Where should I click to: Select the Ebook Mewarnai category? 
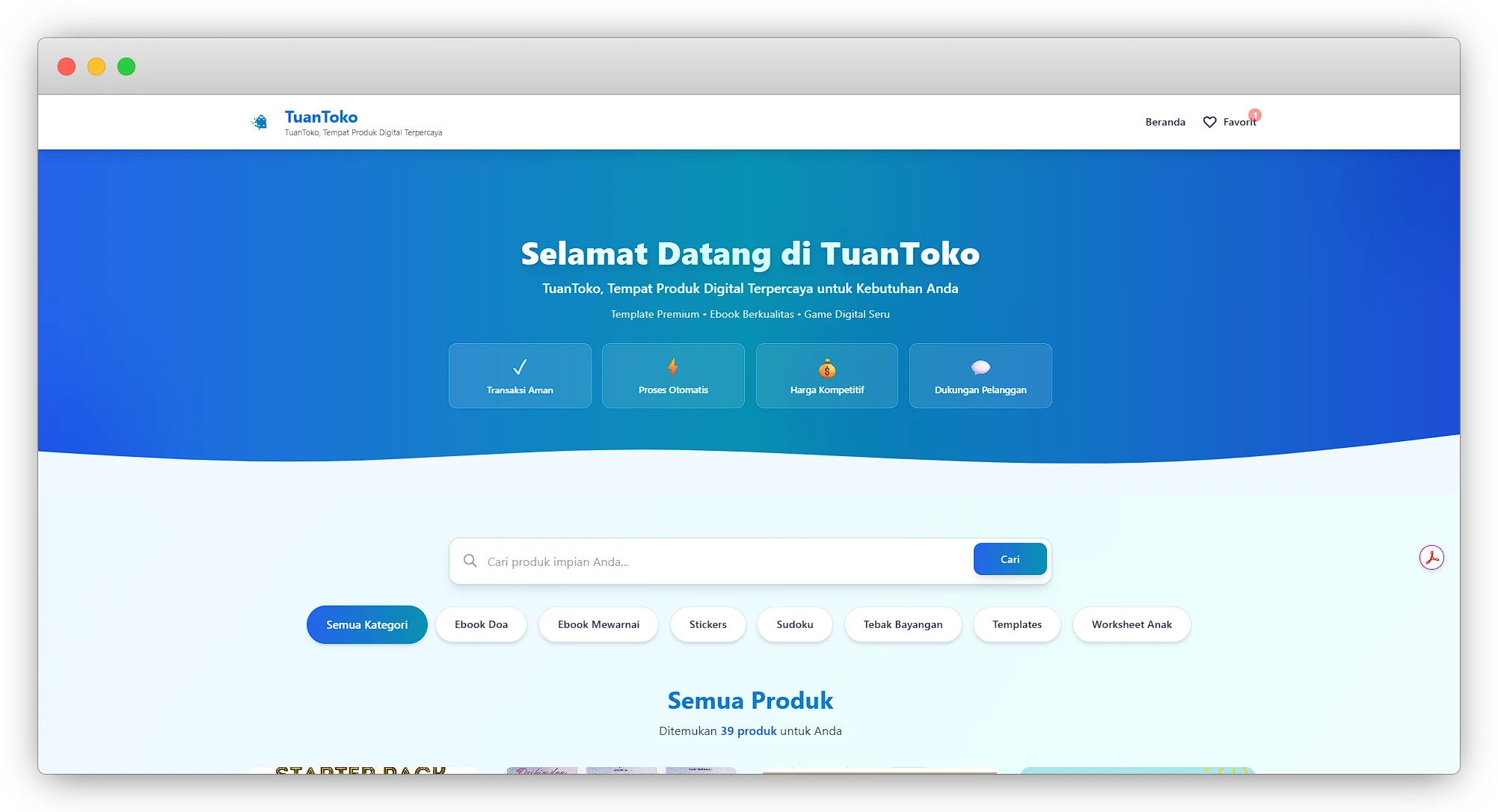click(598, 624)
